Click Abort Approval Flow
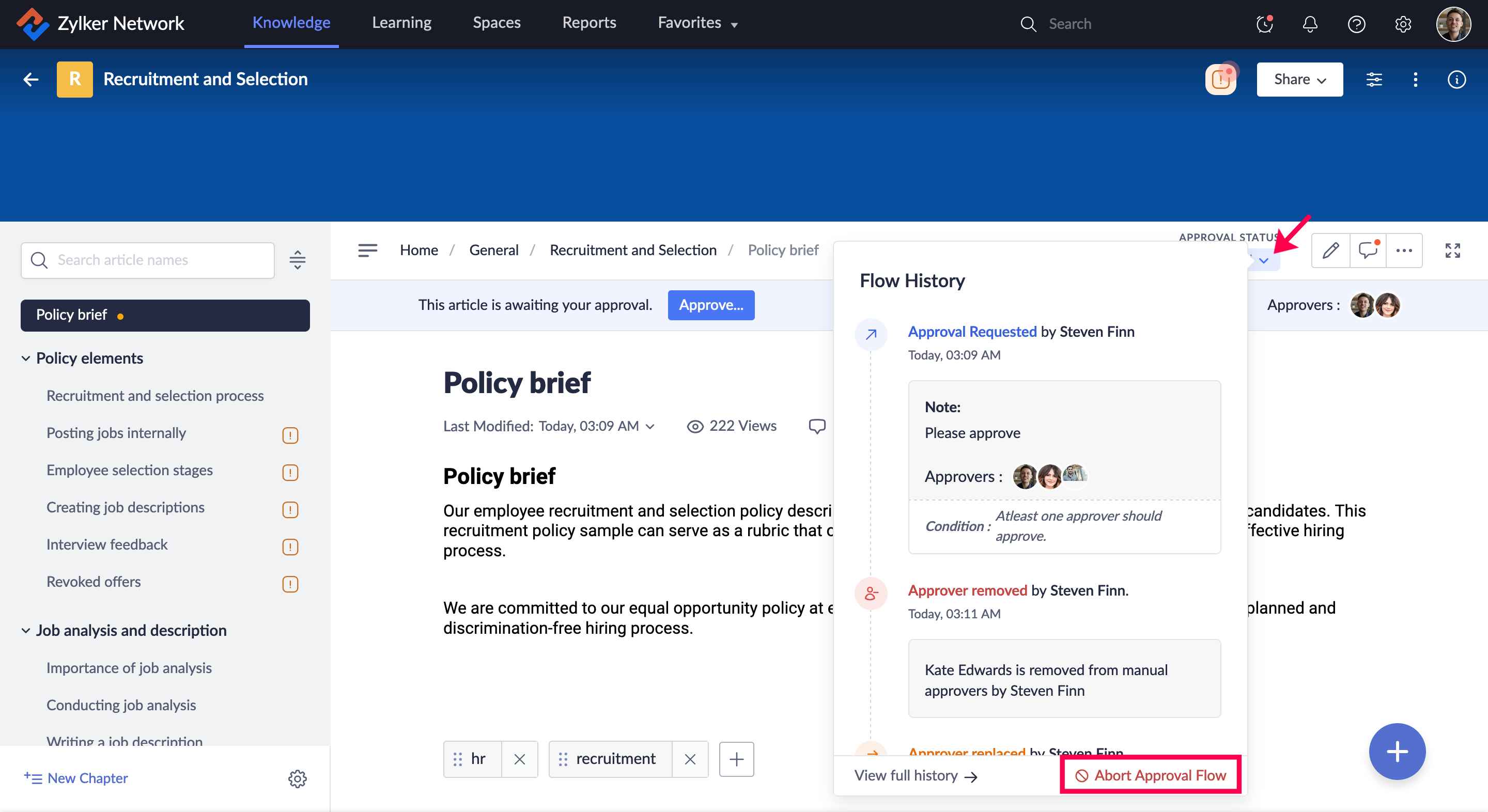The height and width of the screenshot is (812, 1488). point(1150,775)
